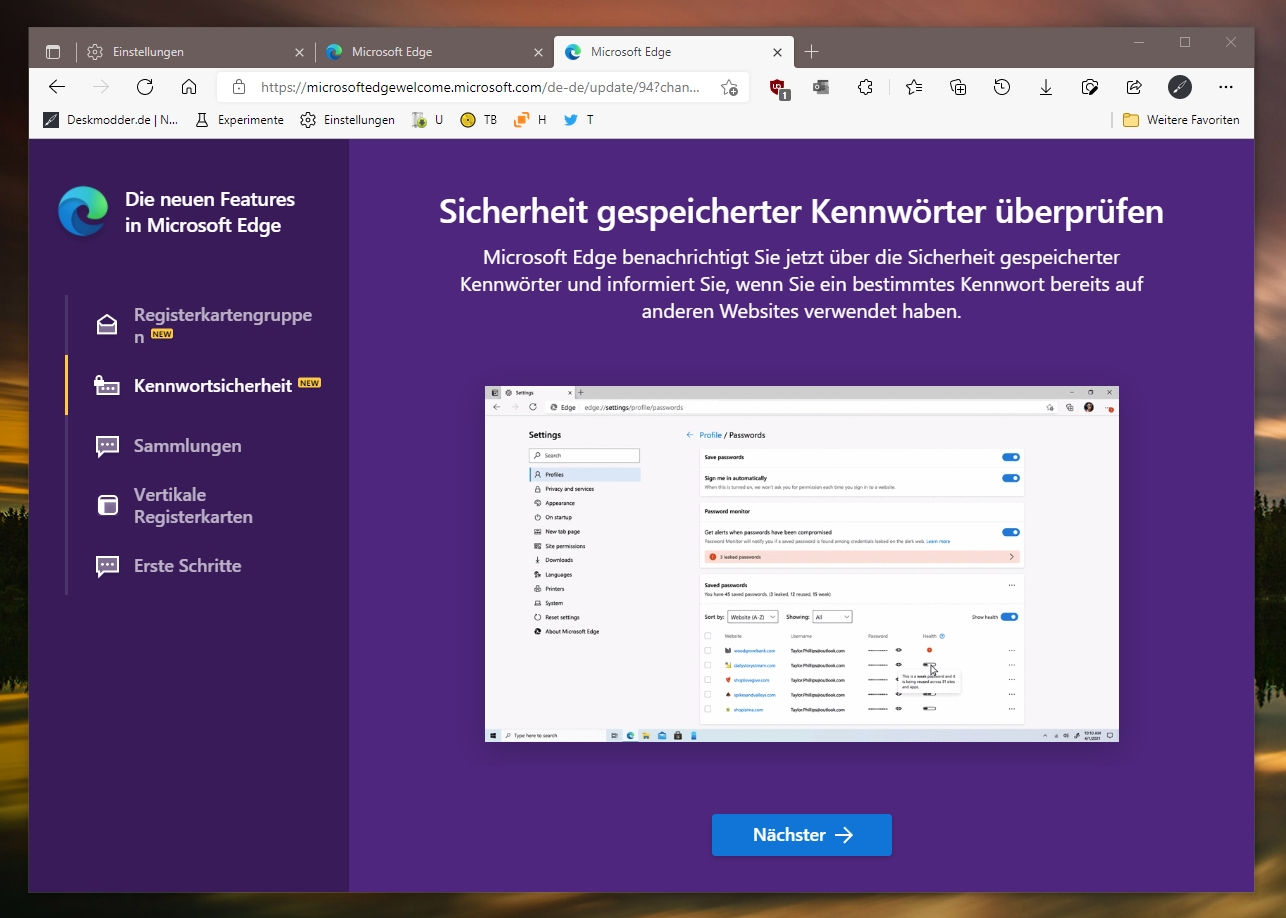
Task: Switch to the middle Microsoft Edge tab
Action: click(x=434, y=52)
